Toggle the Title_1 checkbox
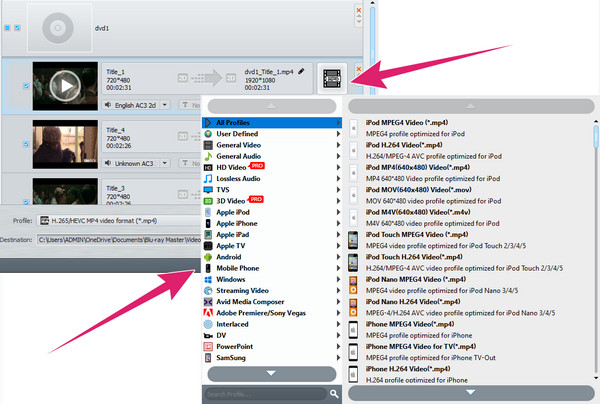The width and height of the screenshot is (600, 404). coord(26,86)
